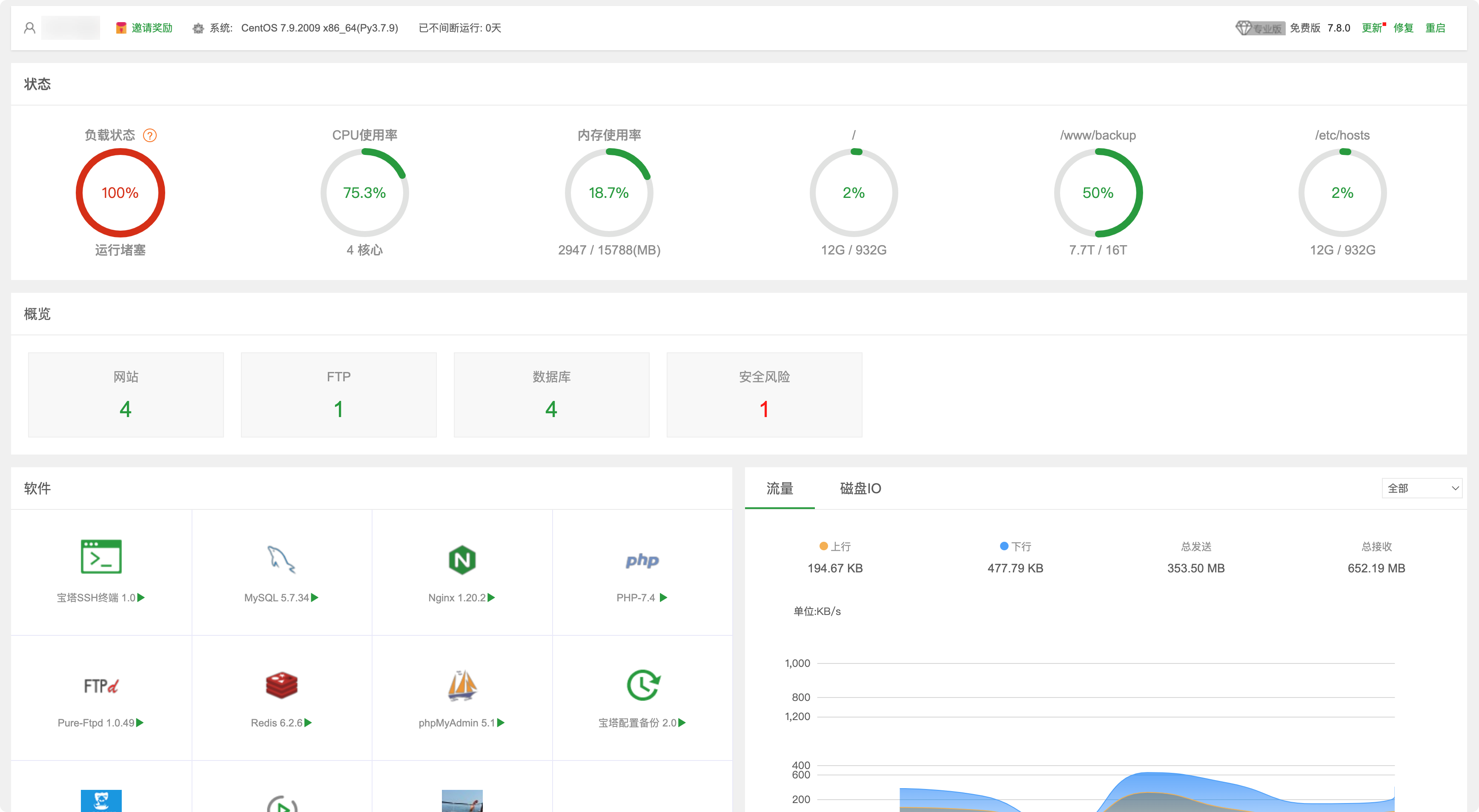Open the phpMyAdmin sailboat icon

[462, 685]
